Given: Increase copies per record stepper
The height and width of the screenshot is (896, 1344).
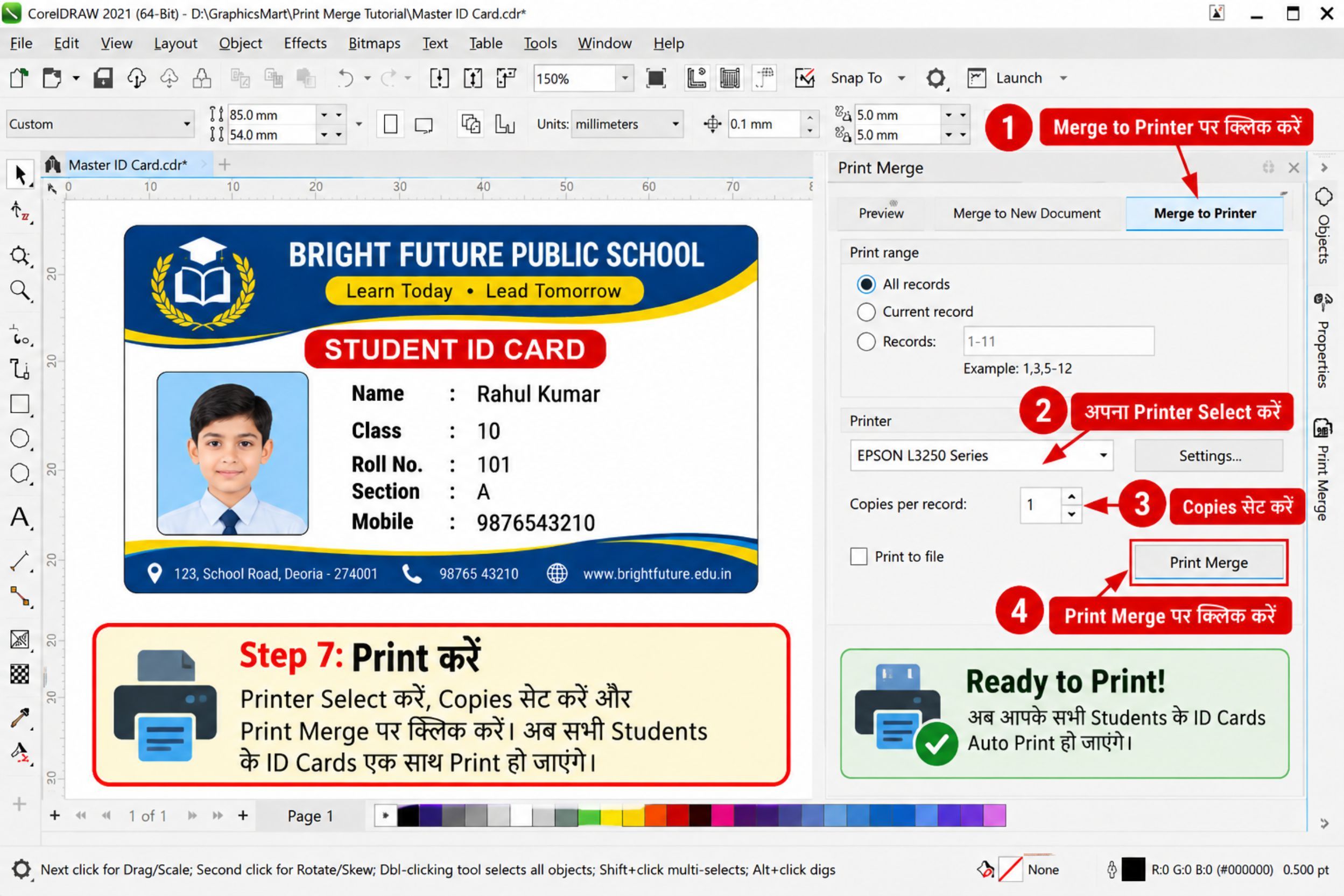Looking at the screenshot, I should click(x=1072, y=497).
